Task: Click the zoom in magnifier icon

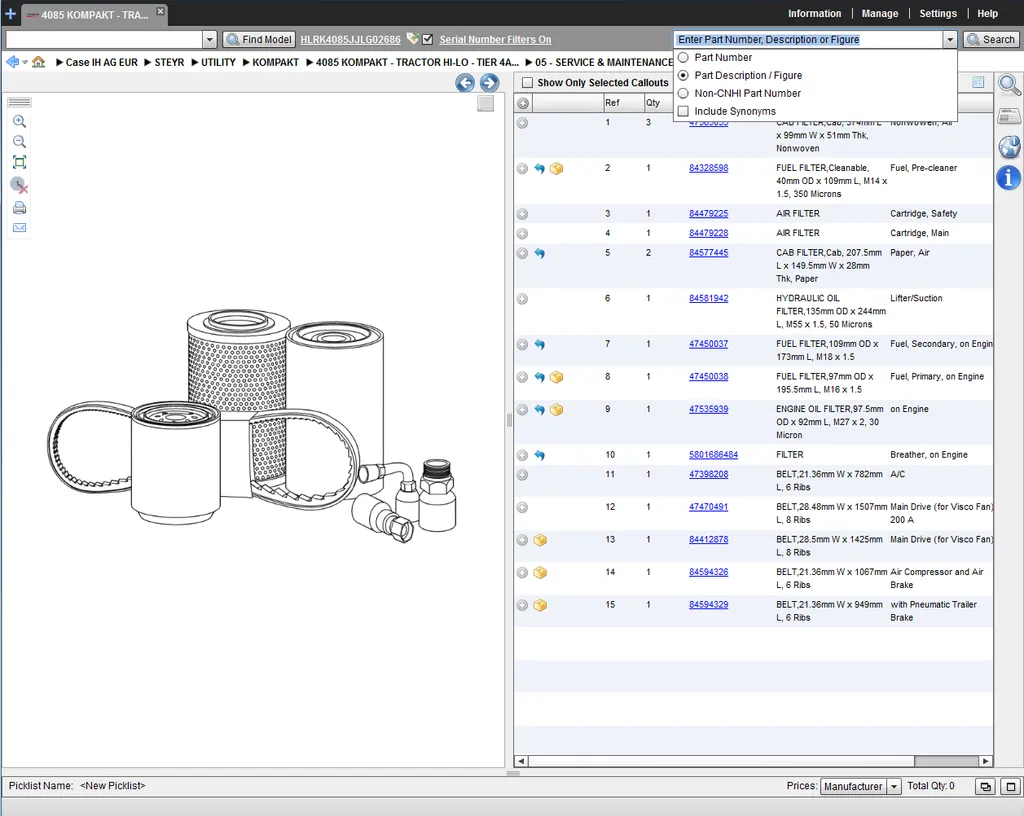Action: pos(20,121)
